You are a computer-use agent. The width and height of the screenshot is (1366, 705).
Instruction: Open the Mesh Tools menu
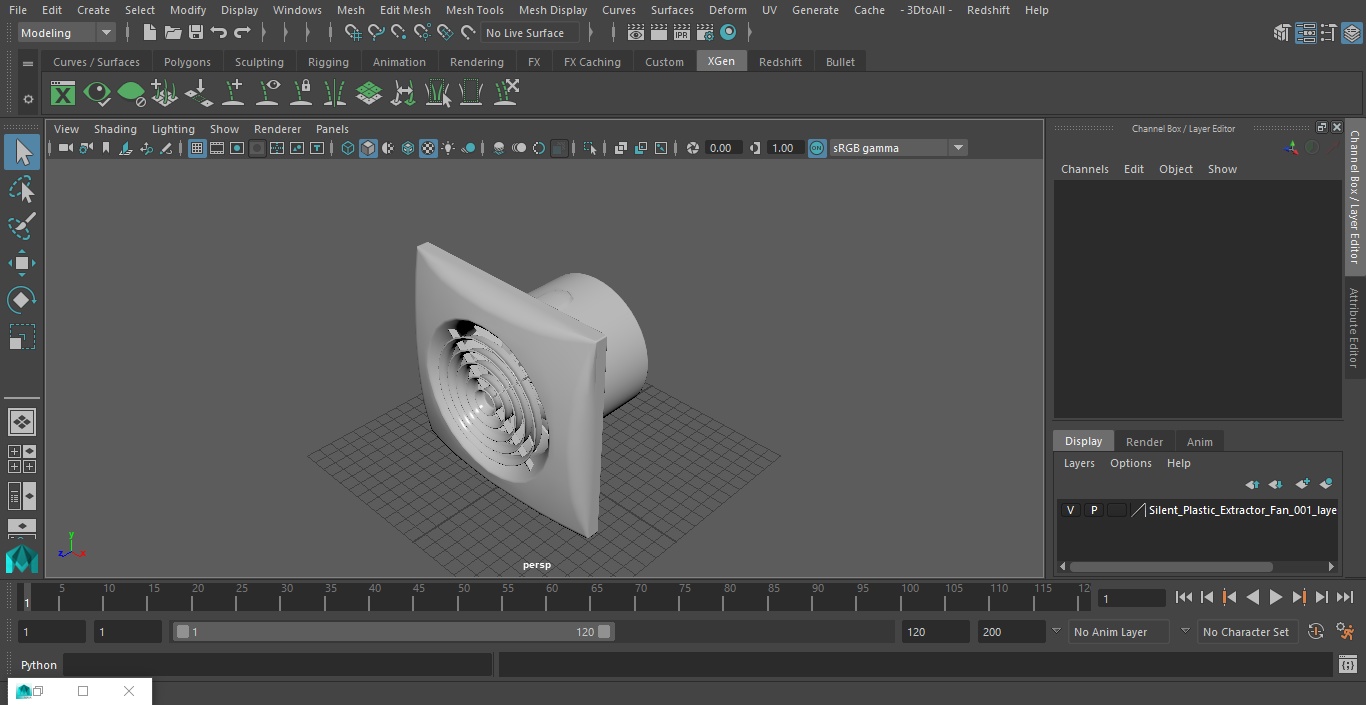point(474,10)
